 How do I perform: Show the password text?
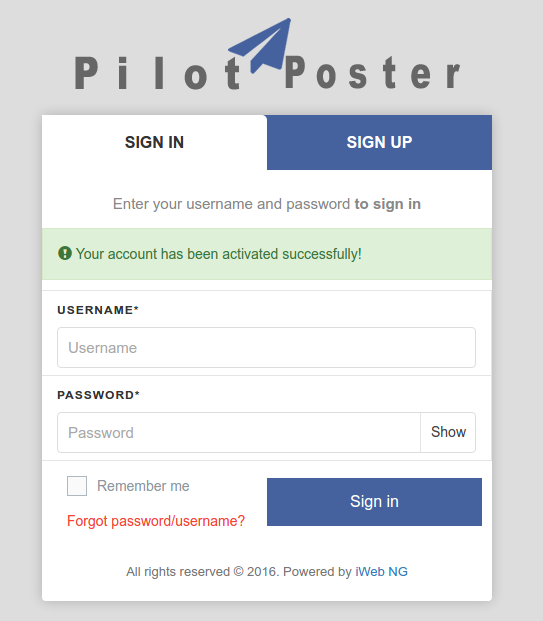click(448, 432)
